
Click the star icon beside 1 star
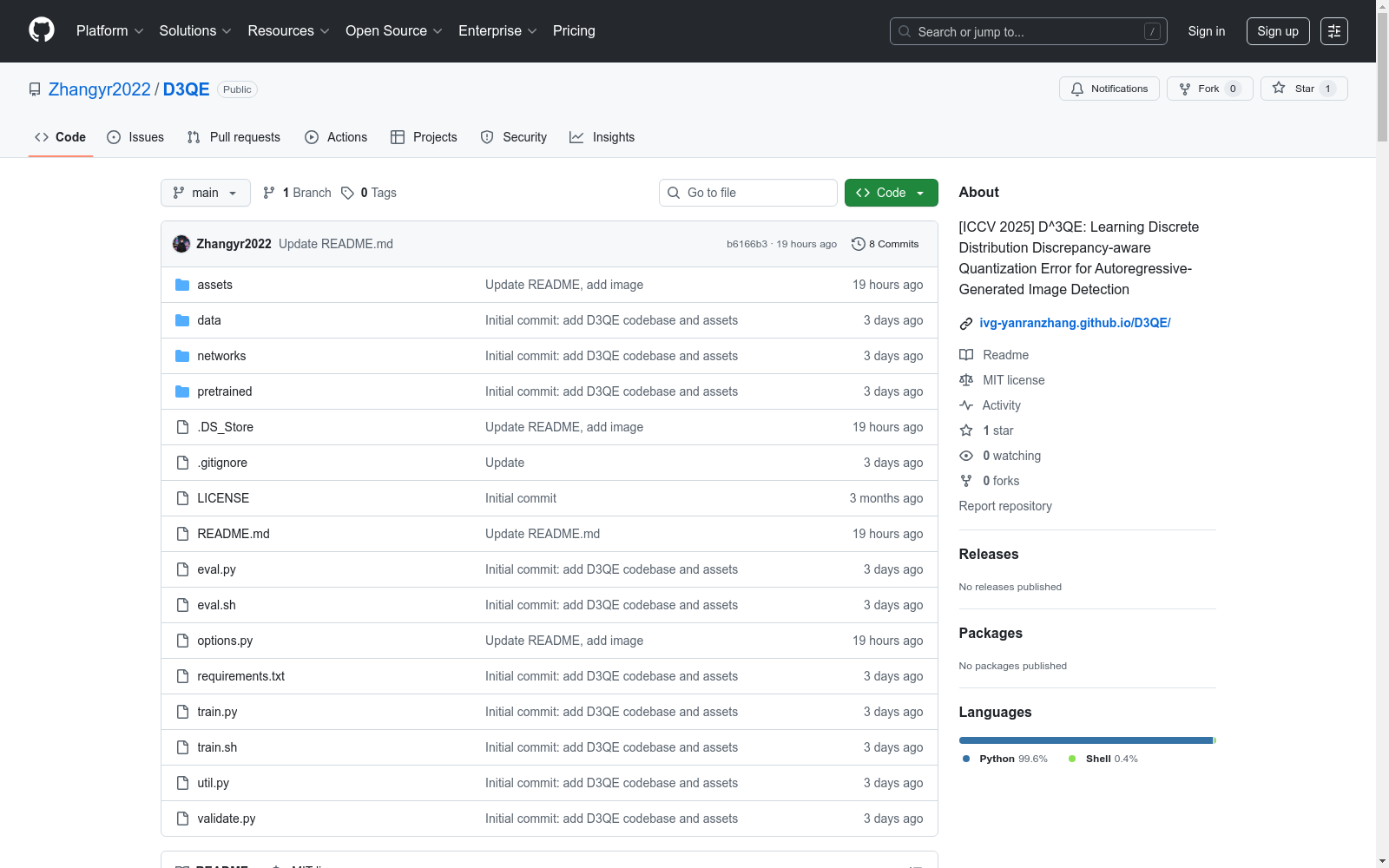coord(966,431)
